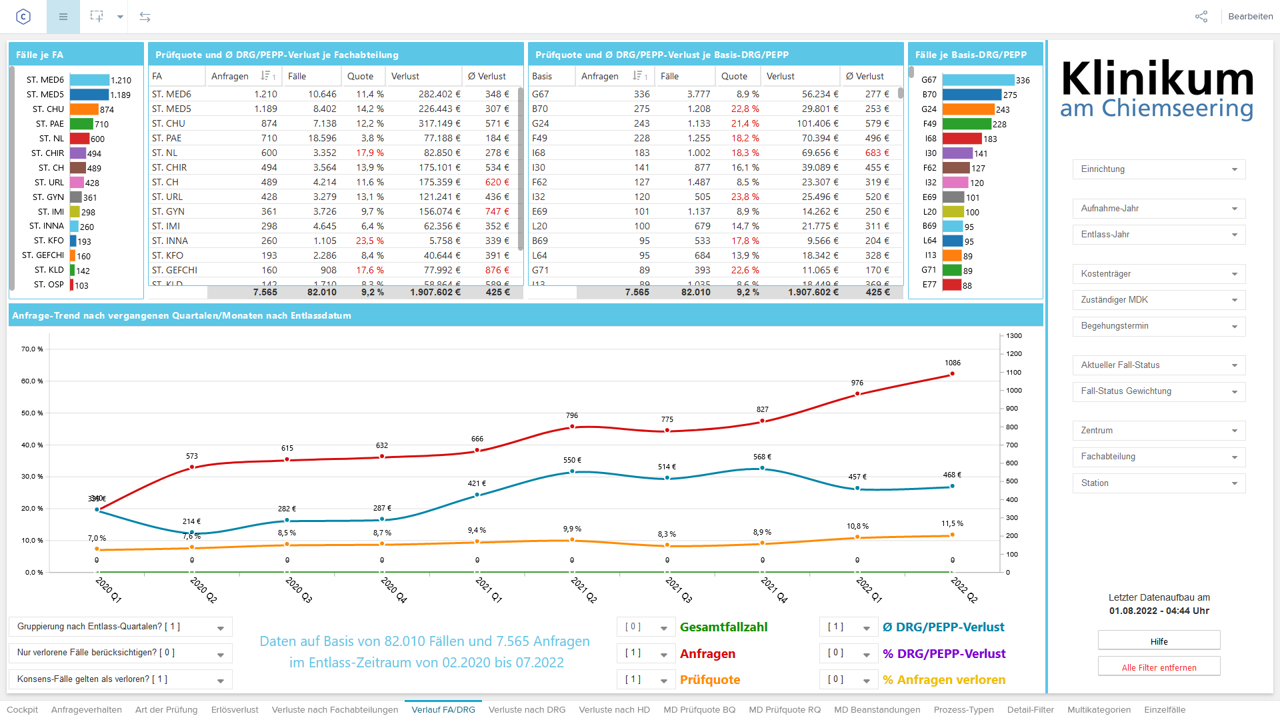Screen dimensions: 1280x720
Task: Switch to the Anfrageverhalten tab
Action: 86,710
